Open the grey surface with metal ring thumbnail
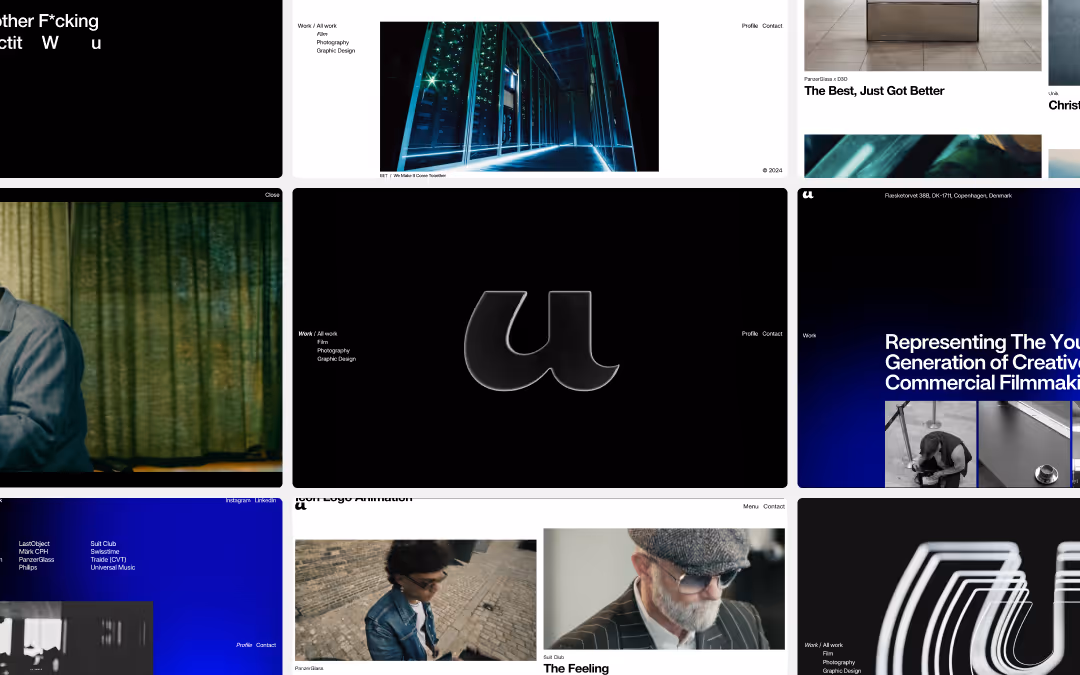The width and height of the screenshot is (1080, 675). pos(1024,444)
